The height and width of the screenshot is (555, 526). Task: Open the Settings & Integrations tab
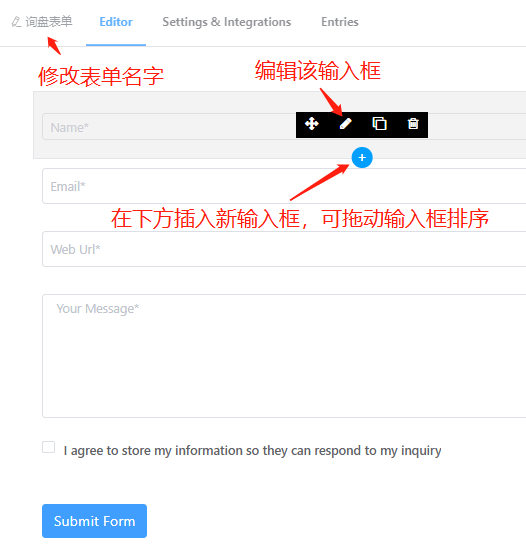[227, 22]
